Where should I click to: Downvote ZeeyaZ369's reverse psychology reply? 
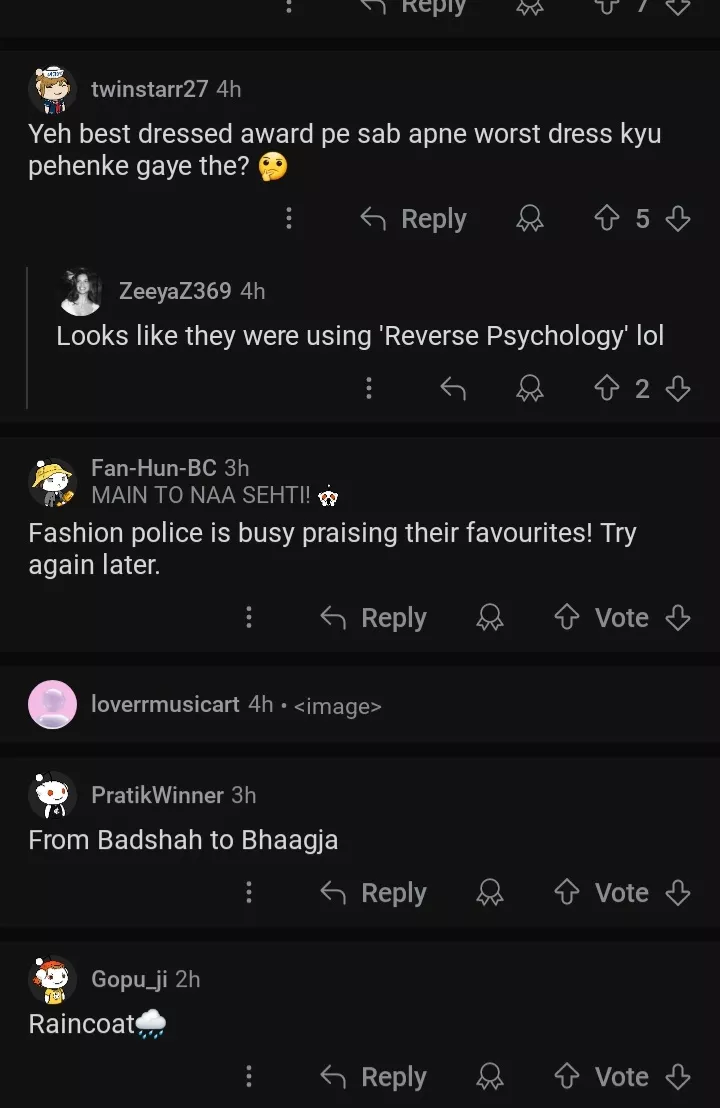point(679,388)
